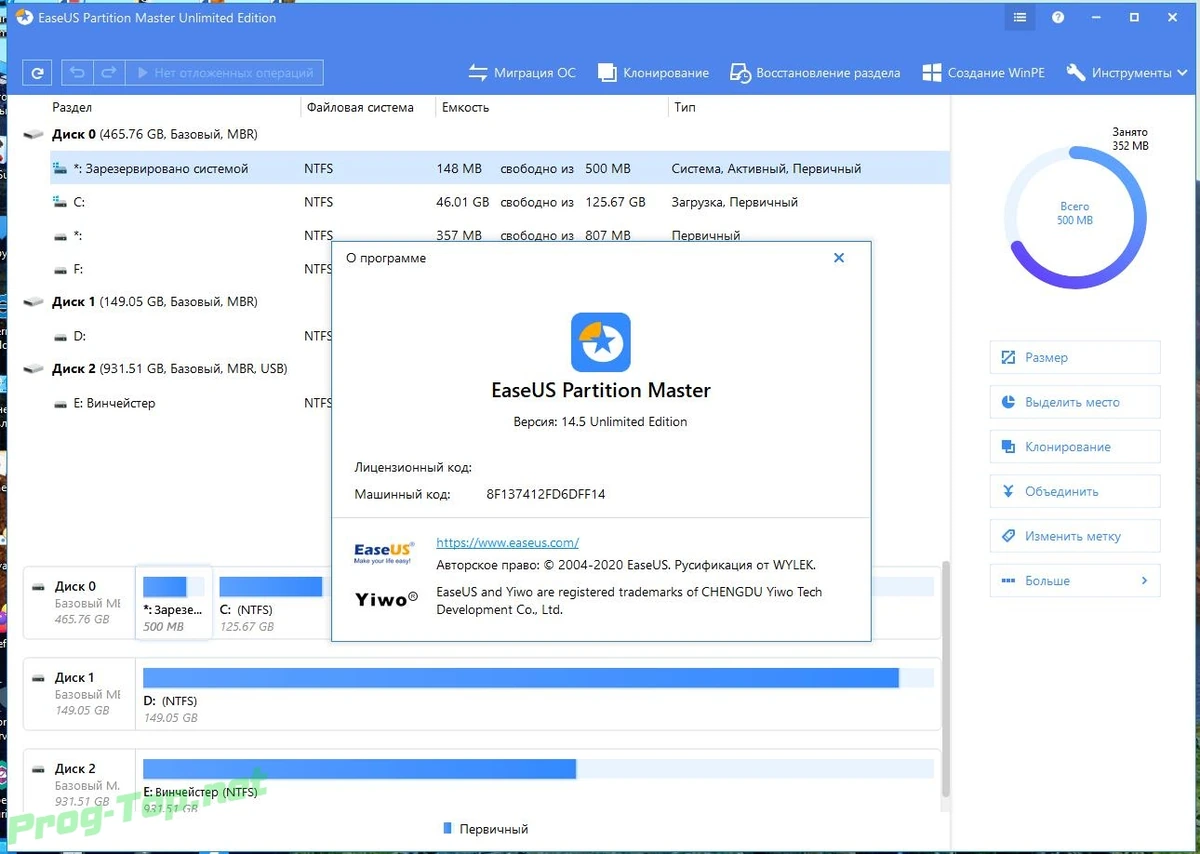
Task: Click the Первичный legend color square
Action: click(x=447, y=829)
